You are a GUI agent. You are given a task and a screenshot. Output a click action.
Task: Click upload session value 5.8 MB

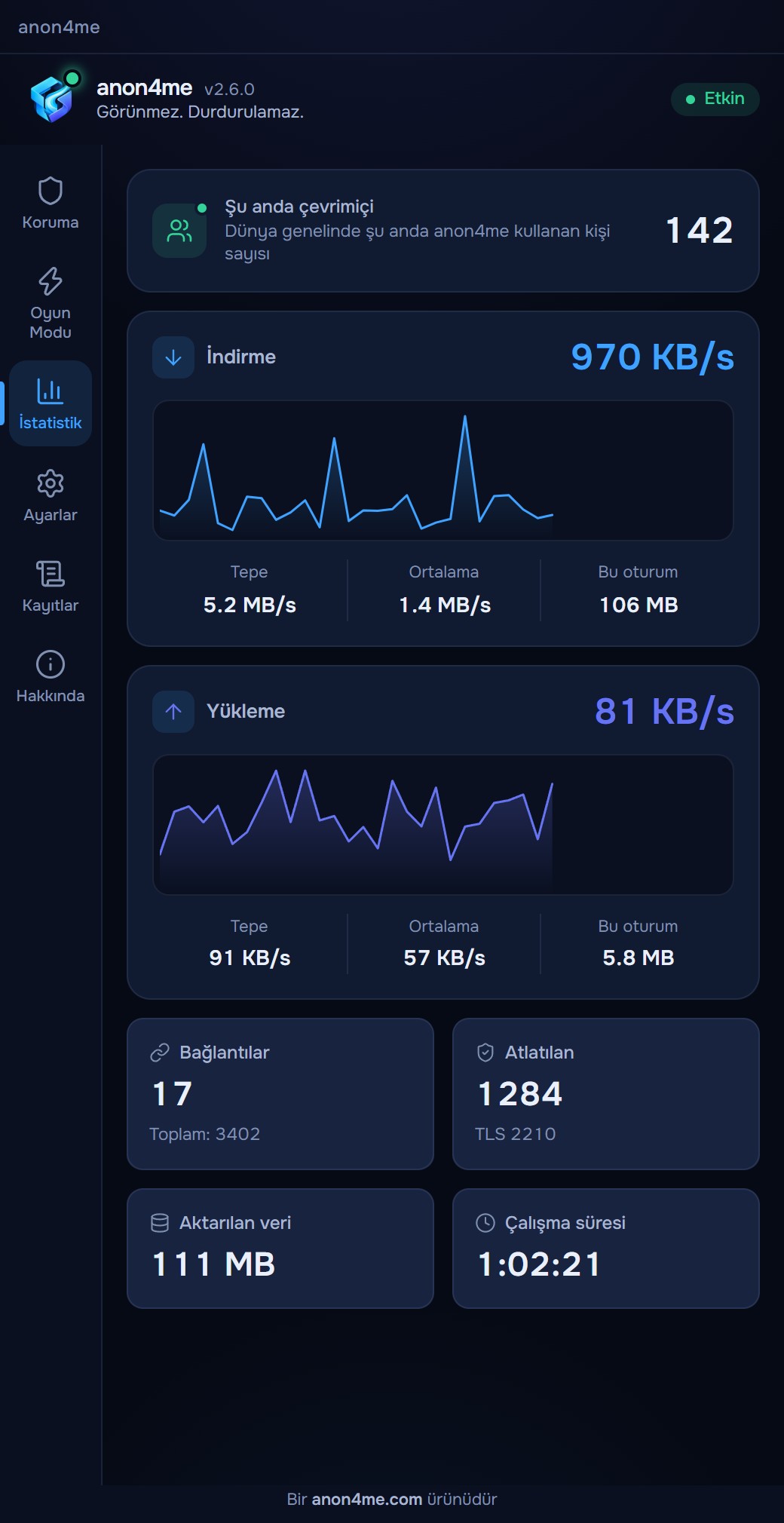pos(639,958)
